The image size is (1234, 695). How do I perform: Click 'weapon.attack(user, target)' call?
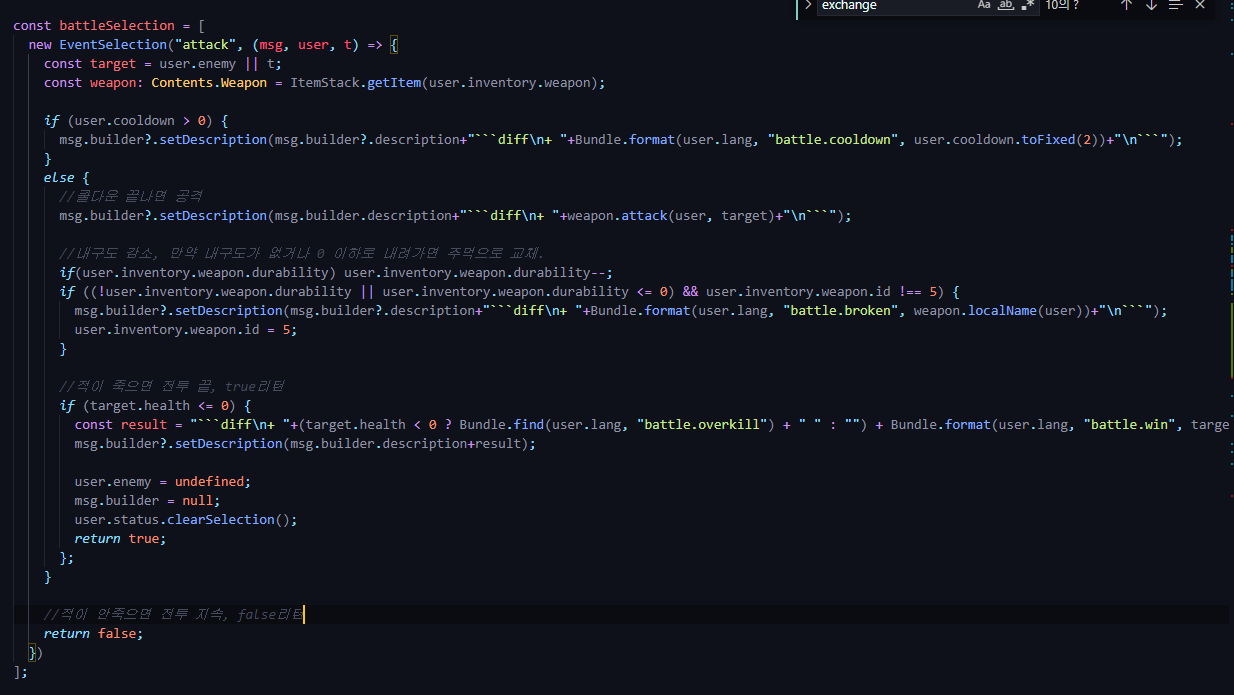click(670, 215)
